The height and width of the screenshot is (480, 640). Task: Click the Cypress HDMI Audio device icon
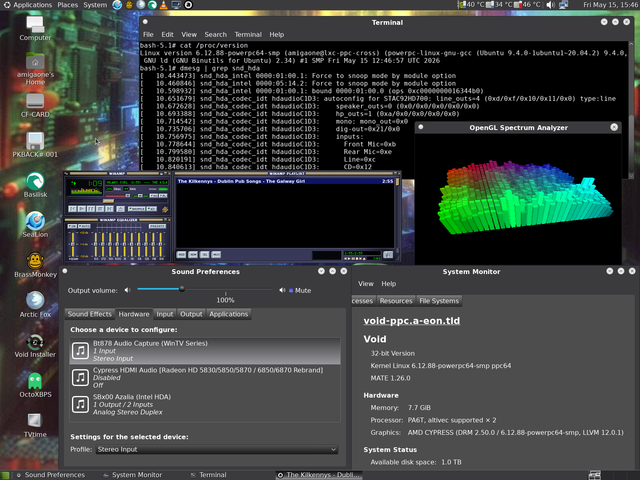(x=80, y=378)
